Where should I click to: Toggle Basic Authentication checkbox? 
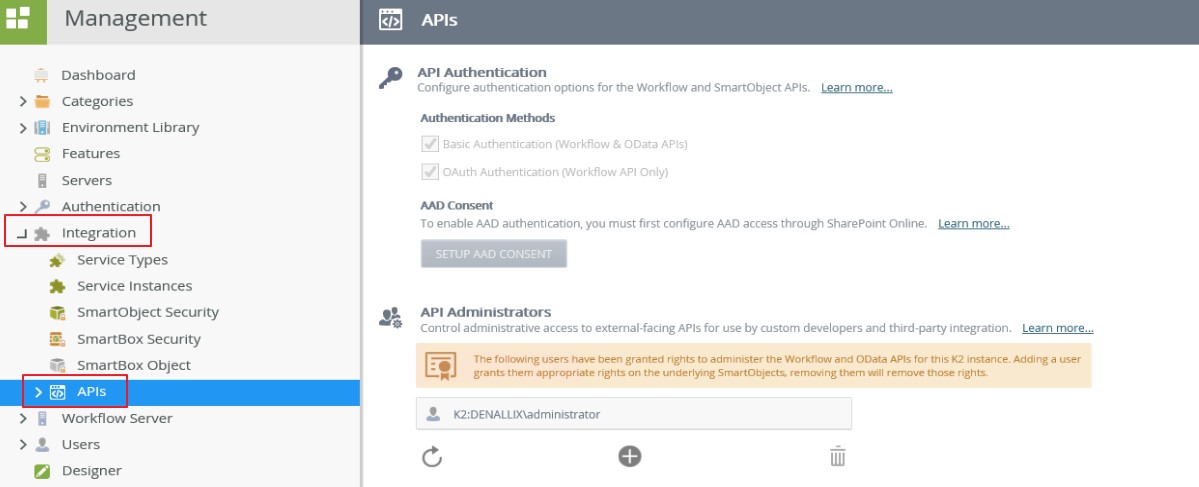click(x=429, y=144)
